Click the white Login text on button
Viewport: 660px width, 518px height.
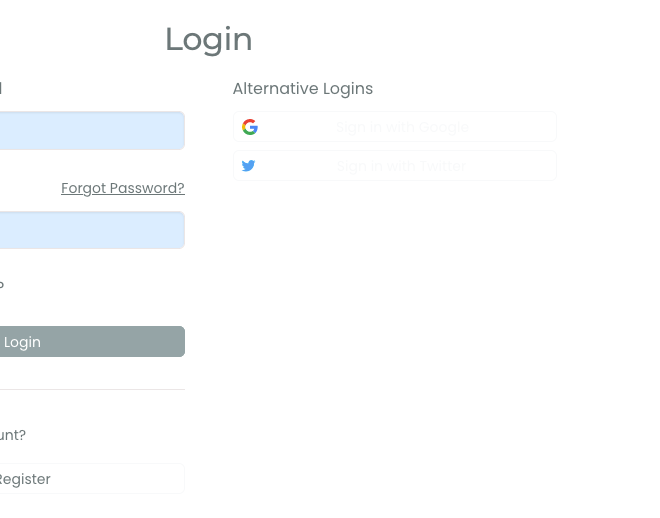(x=22, y=342)
